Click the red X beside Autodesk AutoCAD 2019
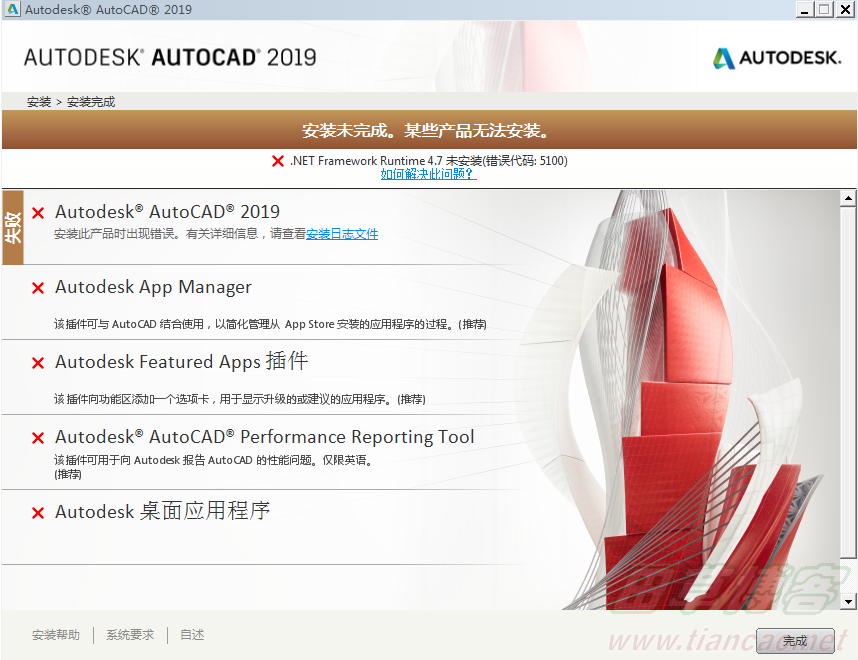 point(38,213)
